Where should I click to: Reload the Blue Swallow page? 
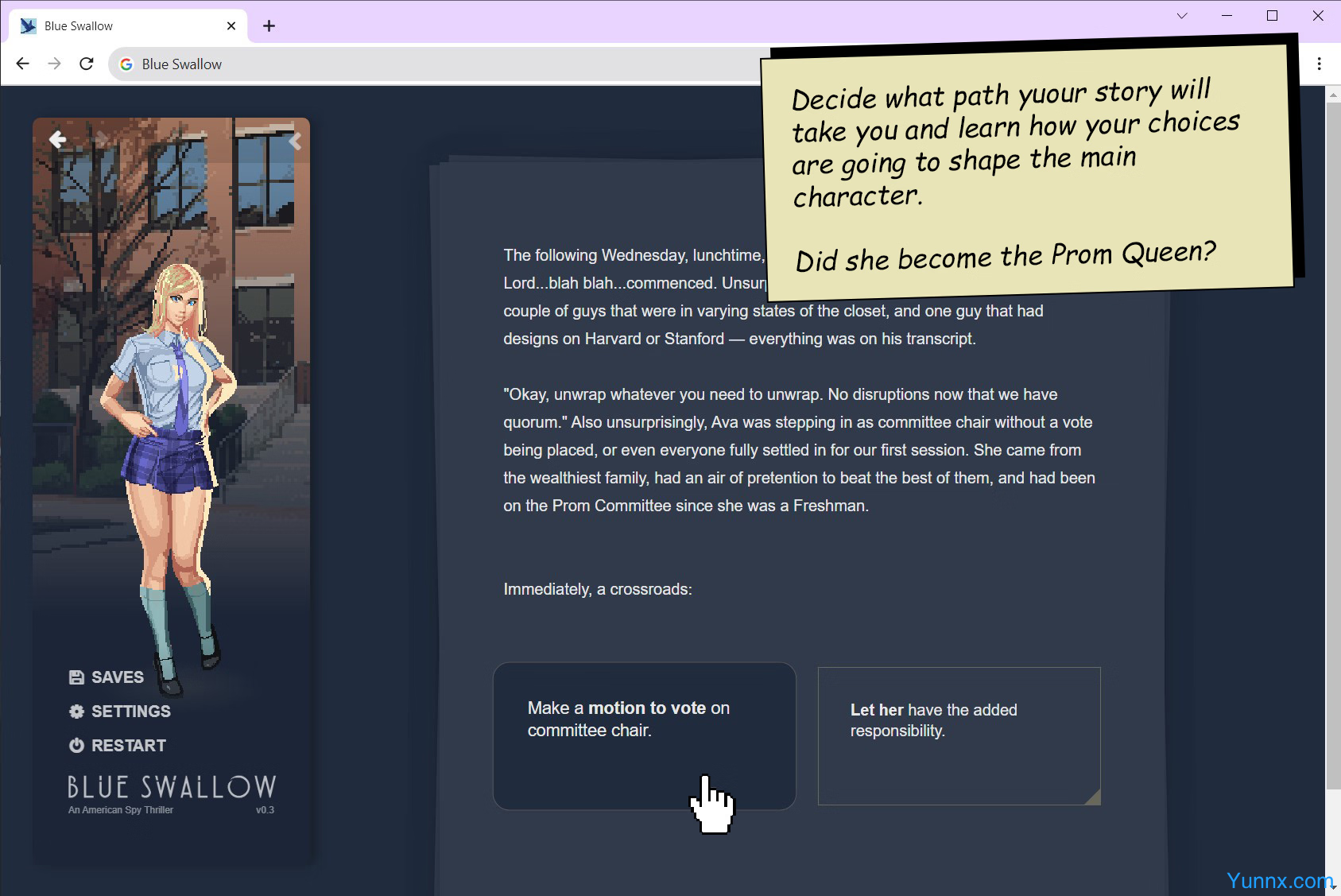[x=87, y=64]
